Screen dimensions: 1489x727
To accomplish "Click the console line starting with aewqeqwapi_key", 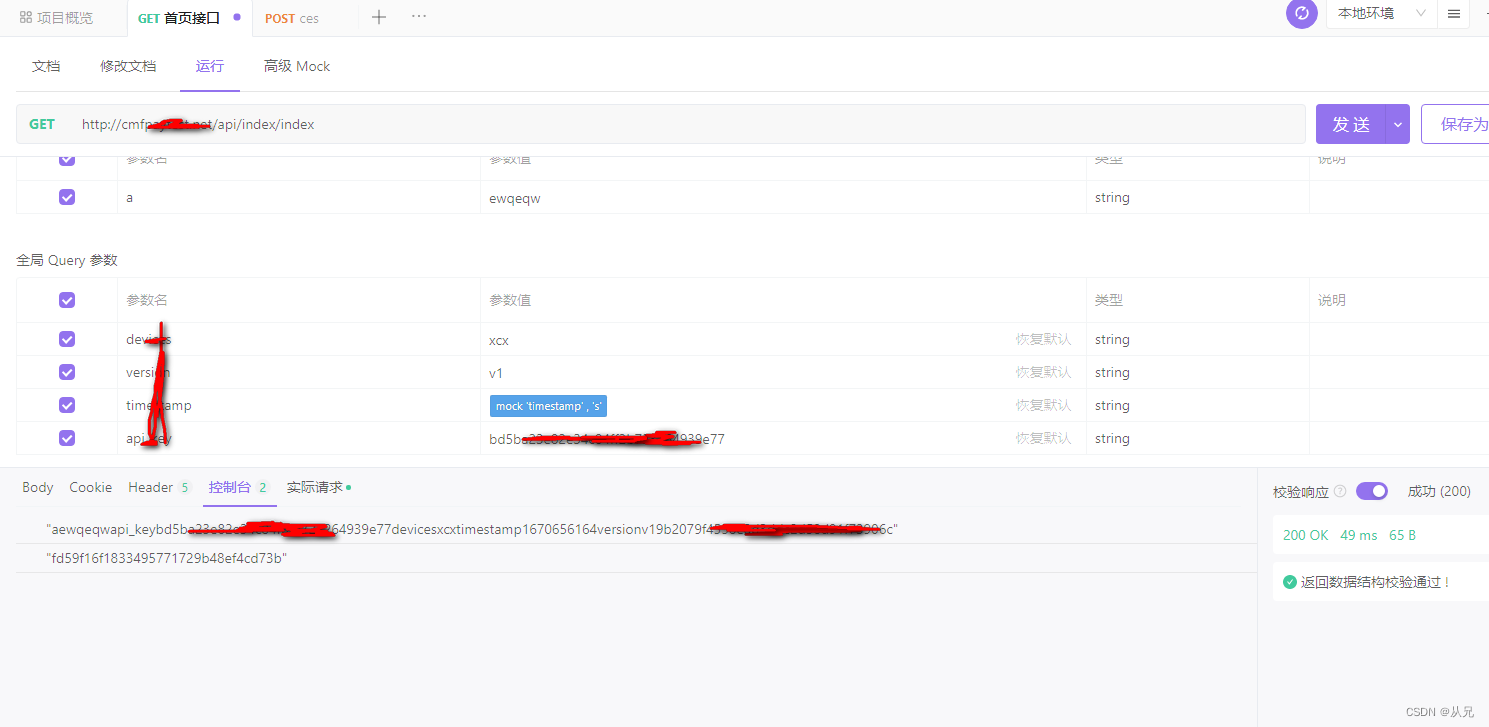I will (x=472, y=529).
